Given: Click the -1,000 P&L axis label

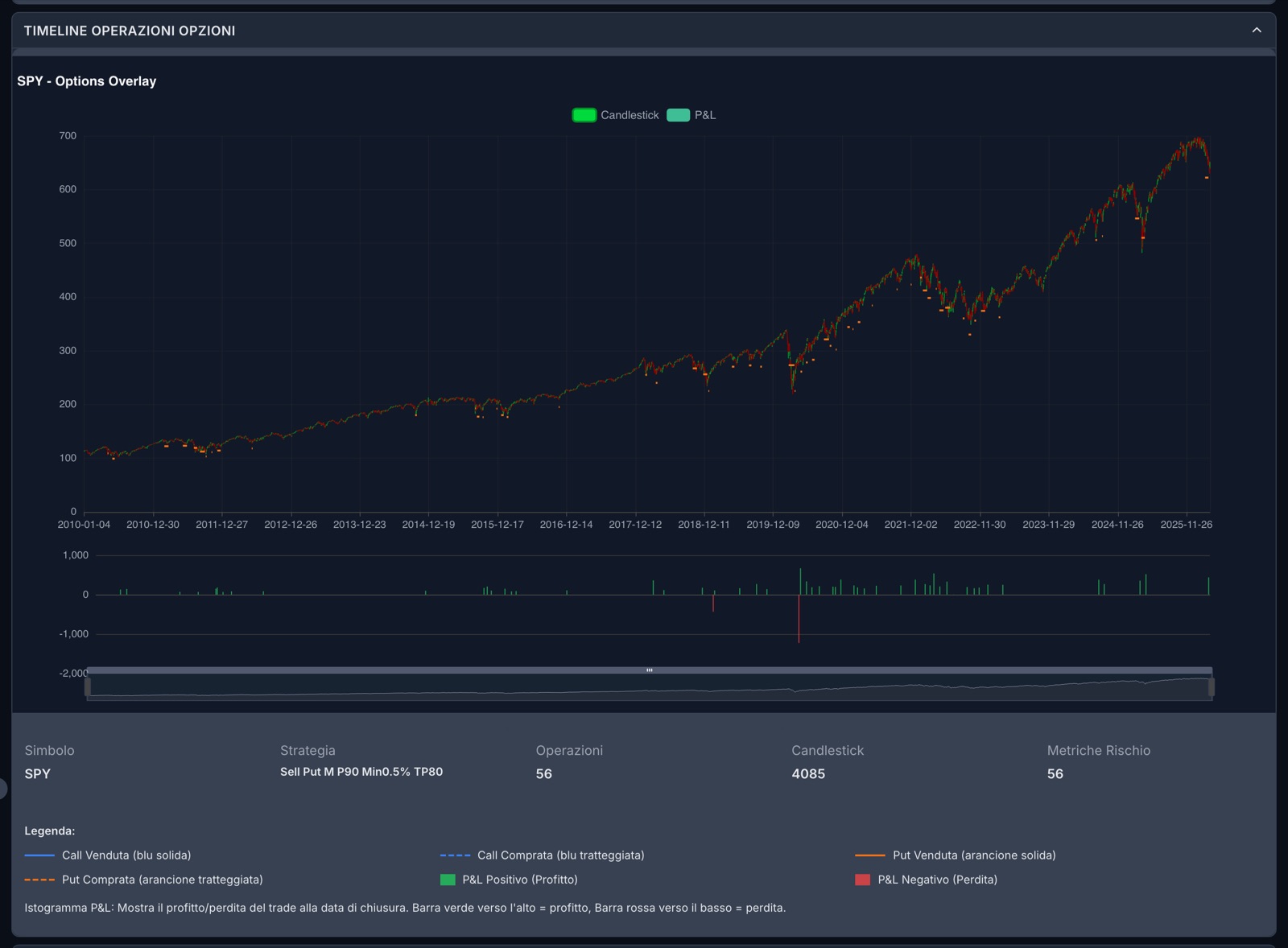Looking at the screenshot, I should coord(73,634).
